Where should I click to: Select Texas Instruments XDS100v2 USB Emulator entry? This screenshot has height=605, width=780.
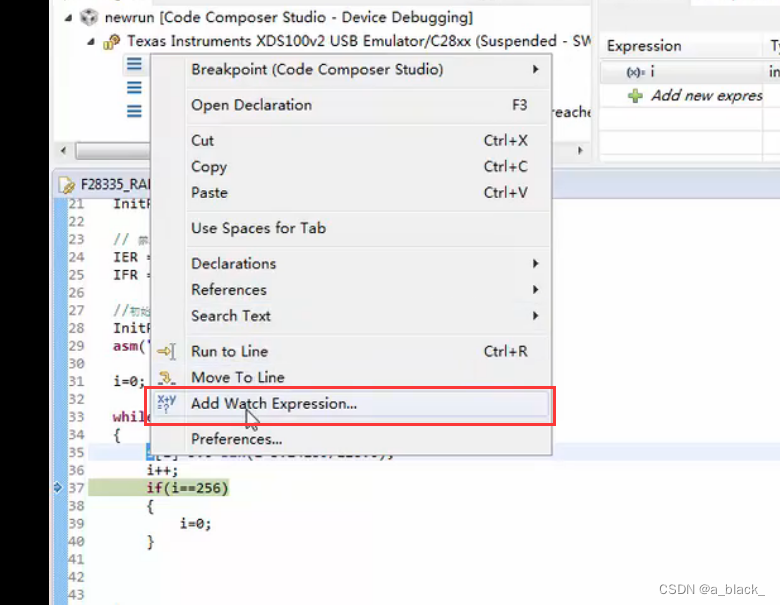pos(358,41)
